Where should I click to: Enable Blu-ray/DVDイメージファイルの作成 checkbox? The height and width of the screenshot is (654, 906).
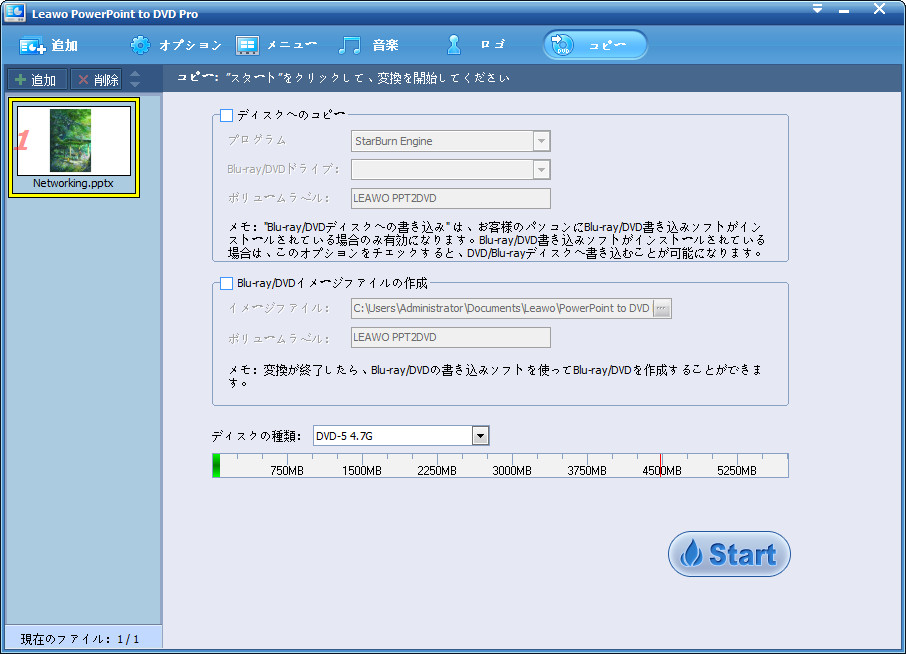(226, 284)
